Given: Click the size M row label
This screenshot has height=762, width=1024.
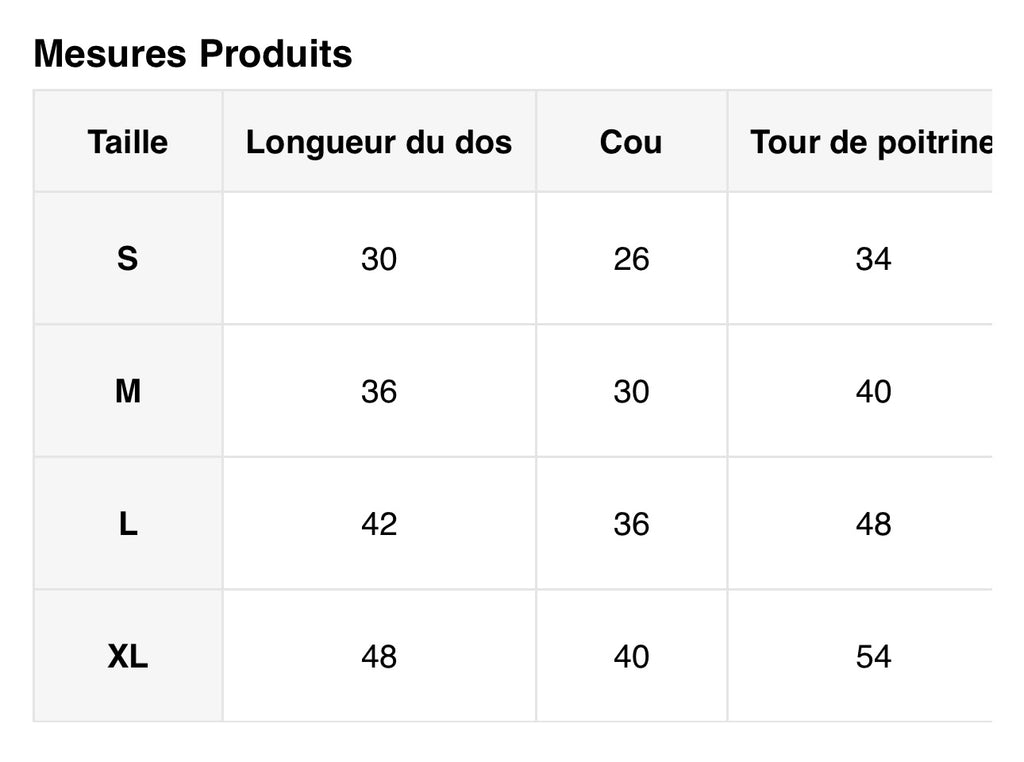Looking at the screenshot, I should click(x=127, y=391).
